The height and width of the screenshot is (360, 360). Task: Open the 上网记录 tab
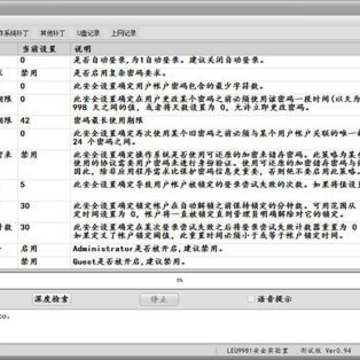tap(124, 33)
